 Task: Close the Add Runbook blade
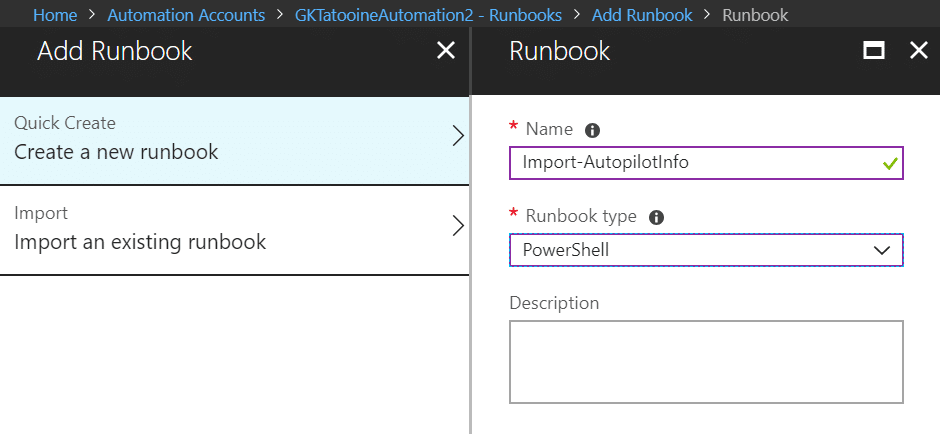(x=445, y=51)
